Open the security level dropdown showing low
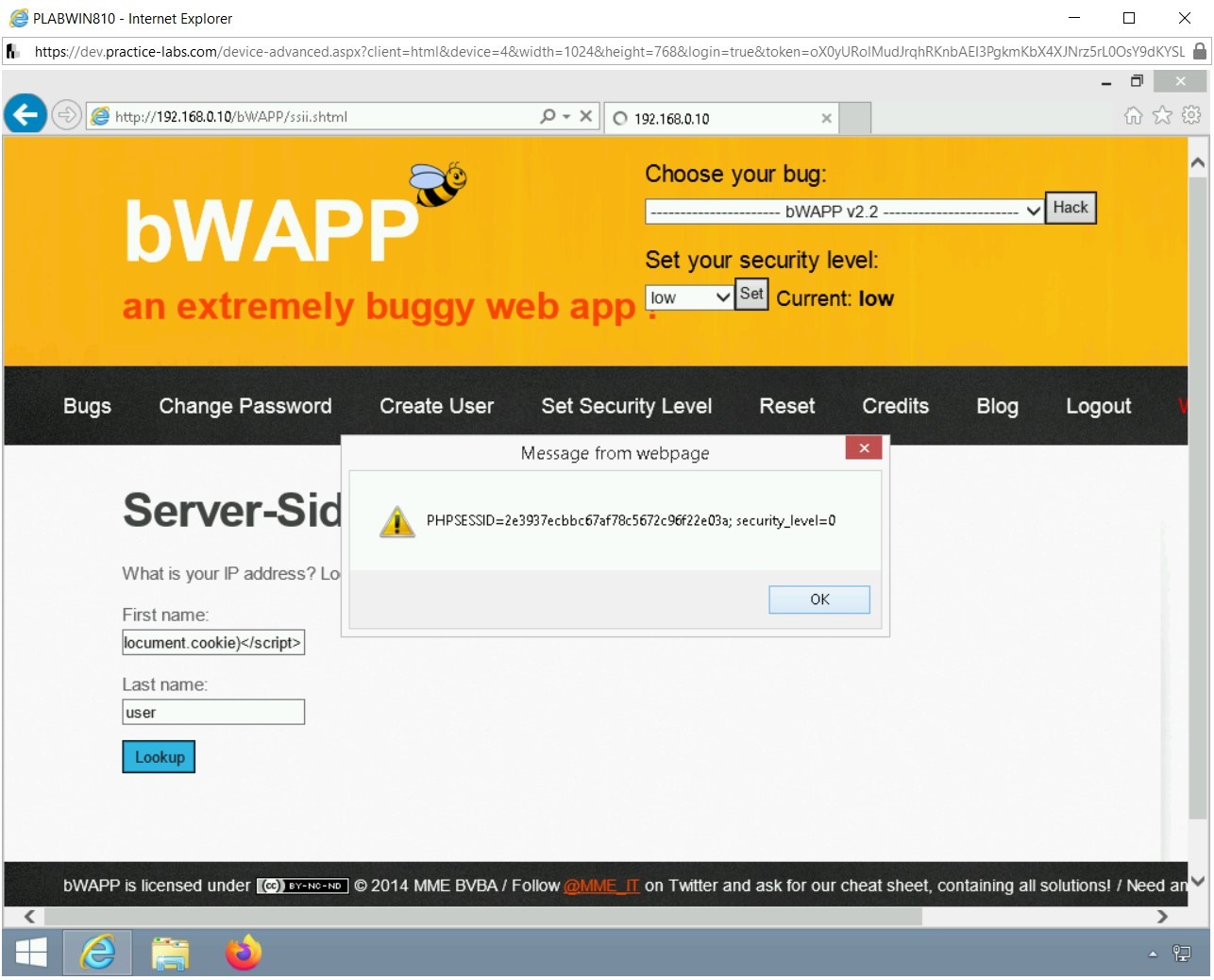Screen dimensions: 1214x980 pyautogui.click(x=688, y=296)
